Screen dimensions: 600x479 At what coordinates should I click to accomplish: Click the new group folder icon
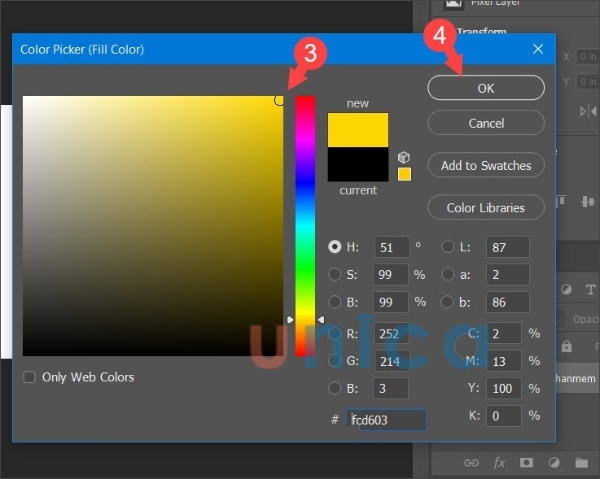pyautogui.click(x=582, y=463)
